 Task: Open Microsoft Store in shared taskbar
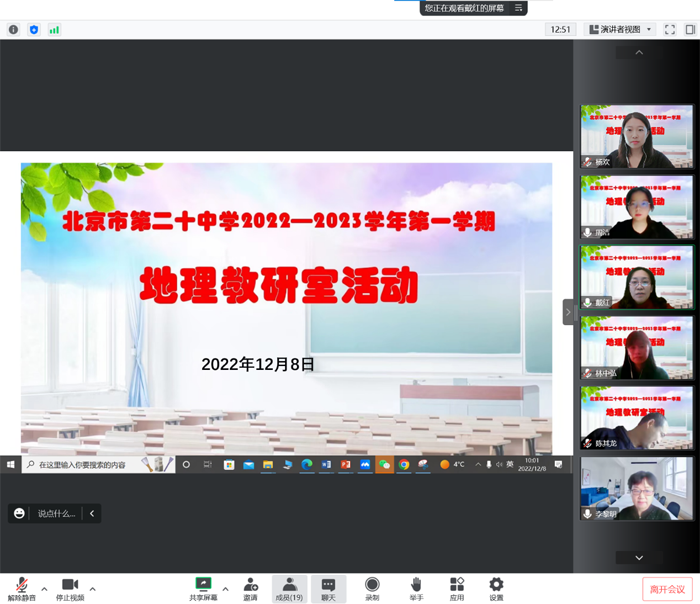[229, 465]
